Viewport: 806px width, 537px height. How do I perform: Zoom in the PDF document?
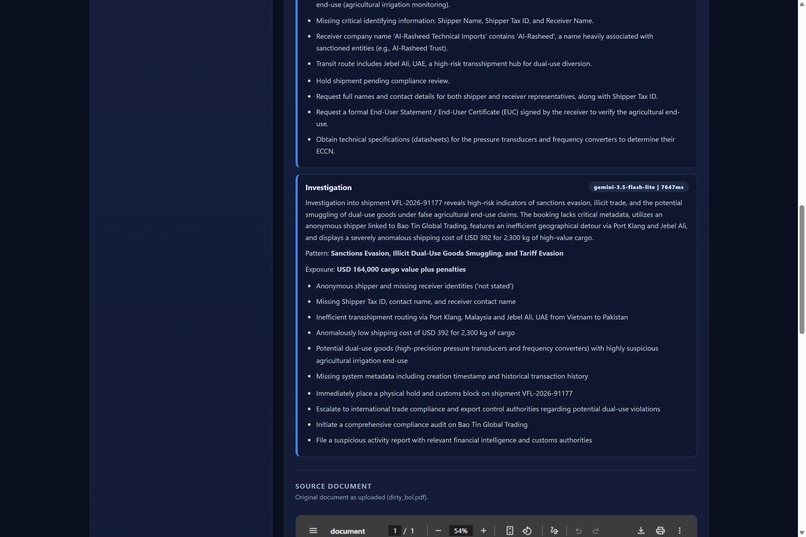[x=483, y=530]
